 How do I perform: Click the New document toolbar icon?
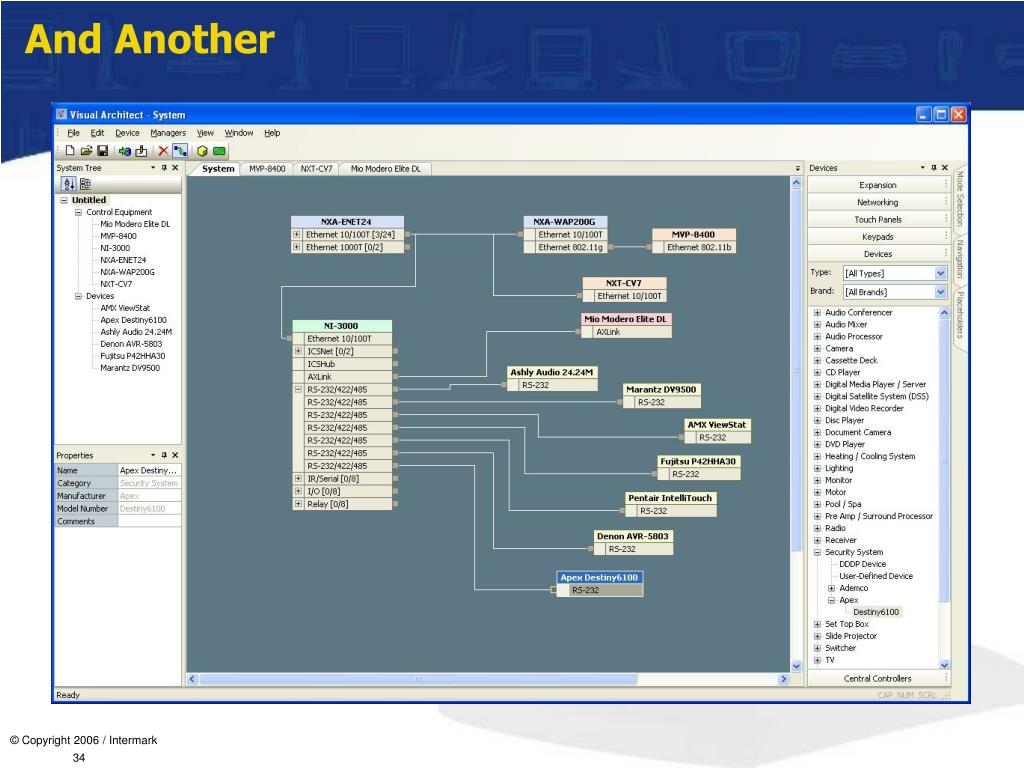[70, 151]
